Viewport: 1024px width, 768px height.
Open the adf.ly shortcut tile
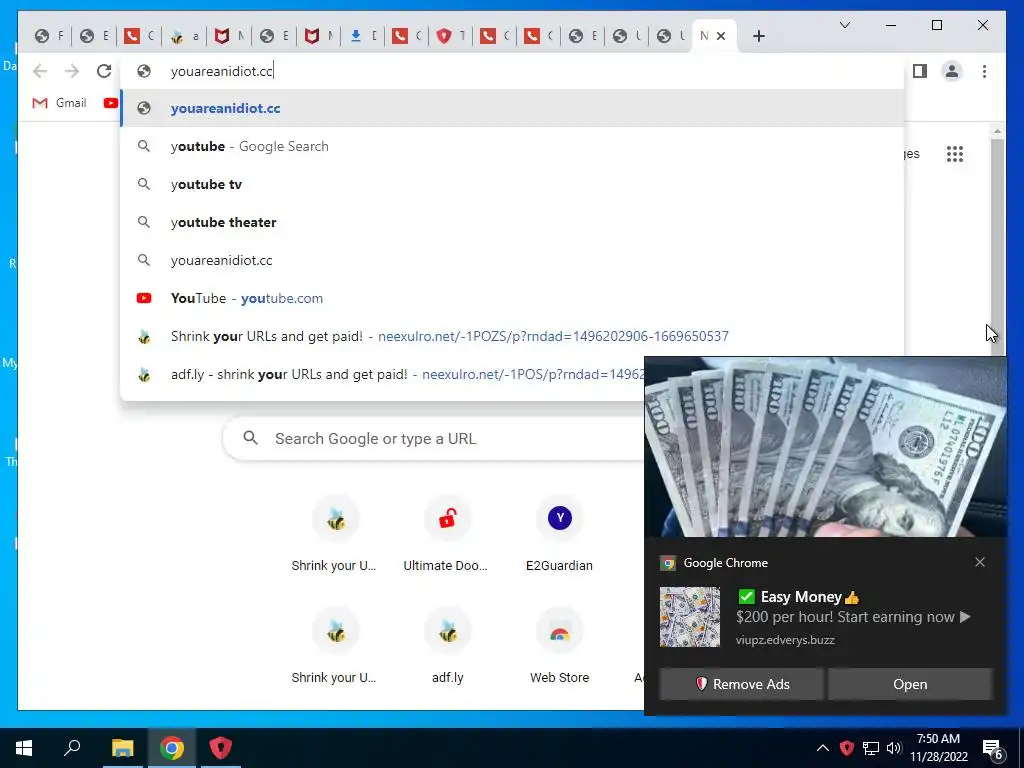447,645
